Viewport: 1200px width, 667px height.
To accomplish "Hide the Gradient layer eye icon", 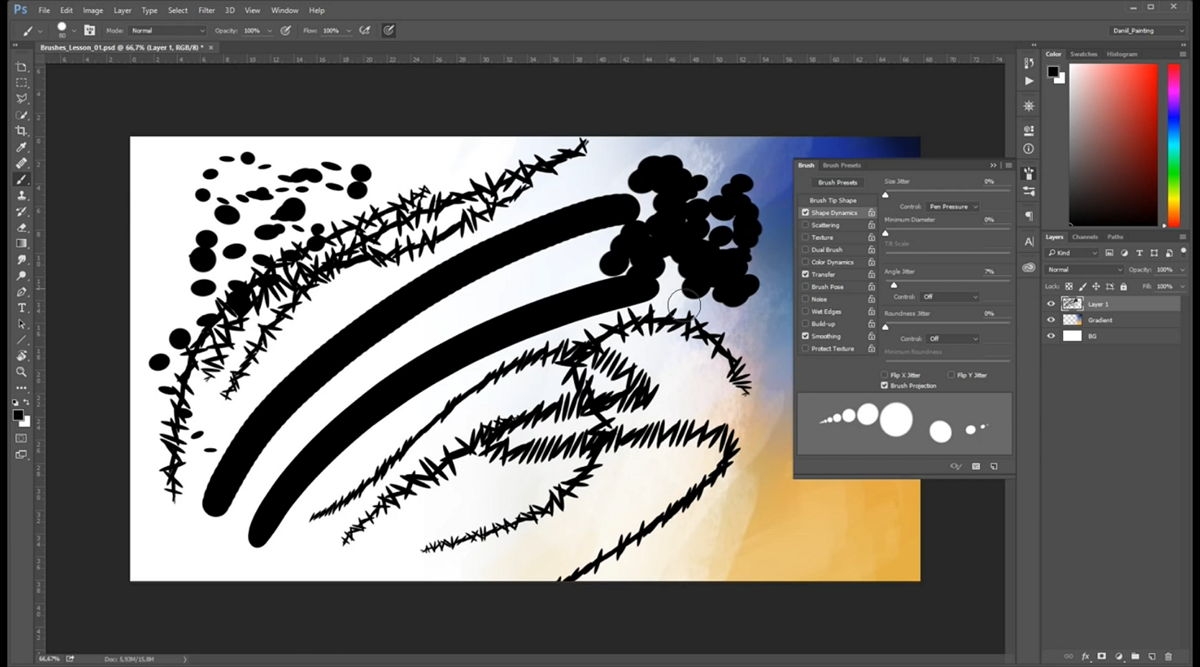I will click(1050, 320).
